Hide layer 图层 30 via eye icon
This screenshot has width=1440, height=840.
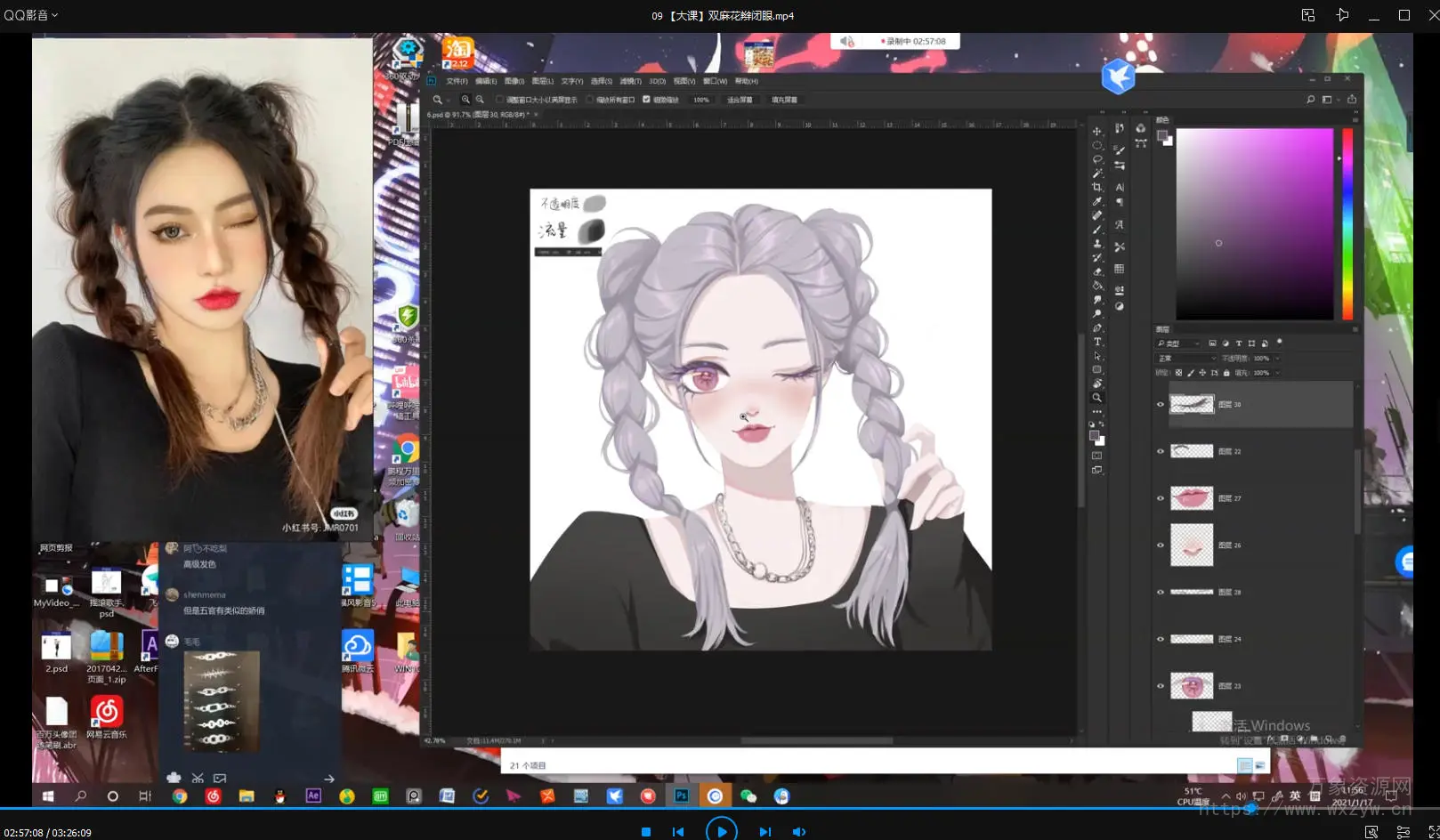[x=1160, y=404]
